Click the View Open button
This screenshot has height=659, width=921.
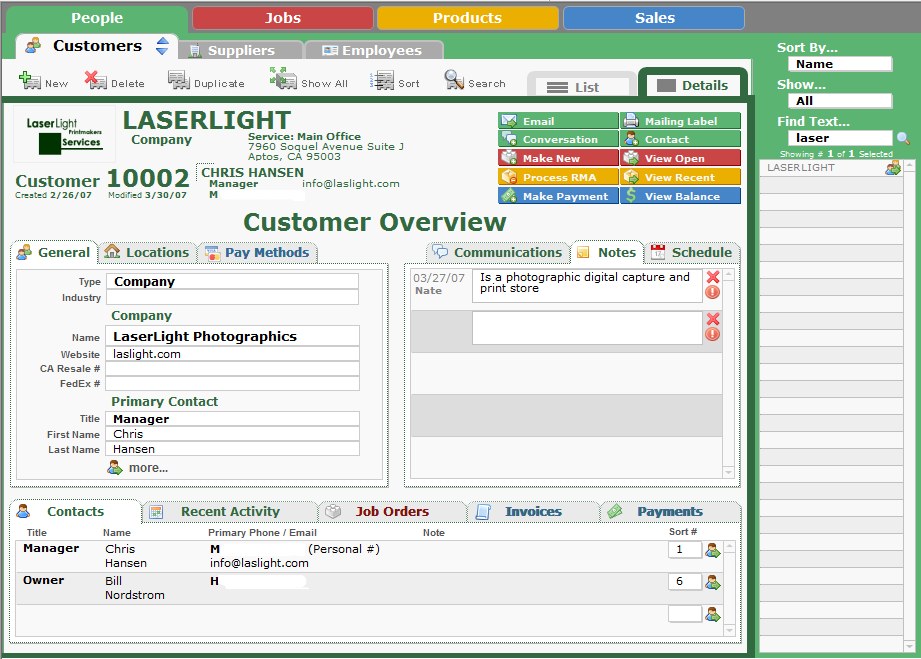coord(680,158)
